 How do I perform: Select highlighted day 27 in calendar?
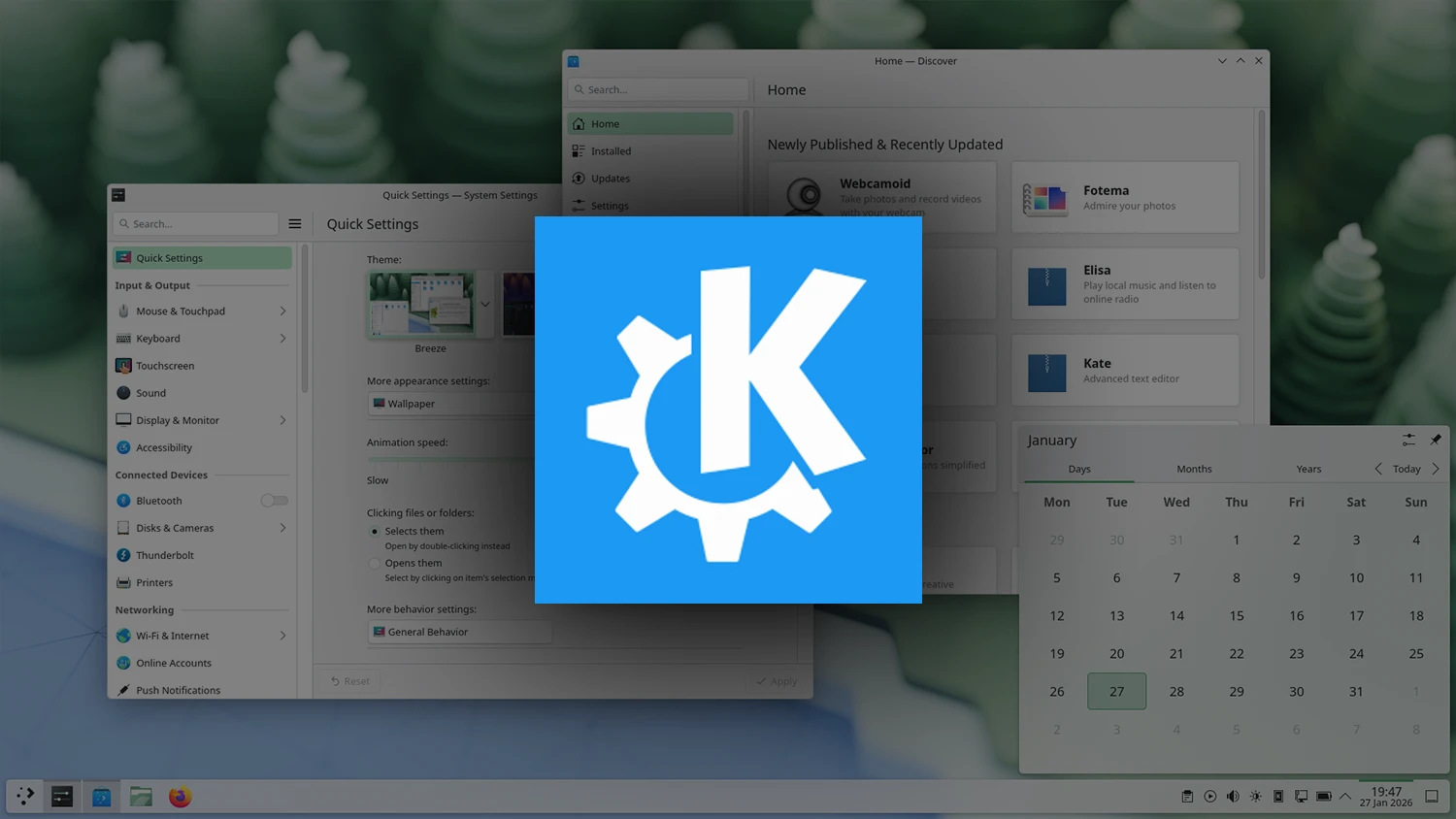[1116, 691]
